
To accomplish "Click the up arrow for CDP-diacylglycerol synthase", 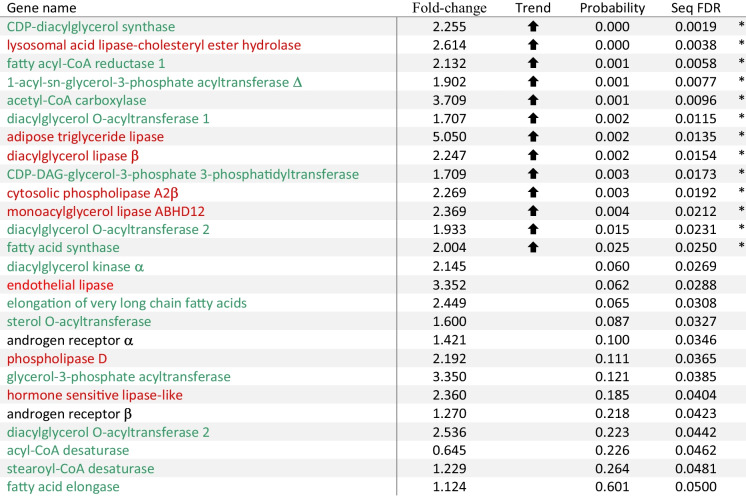I will pos(533,27).
